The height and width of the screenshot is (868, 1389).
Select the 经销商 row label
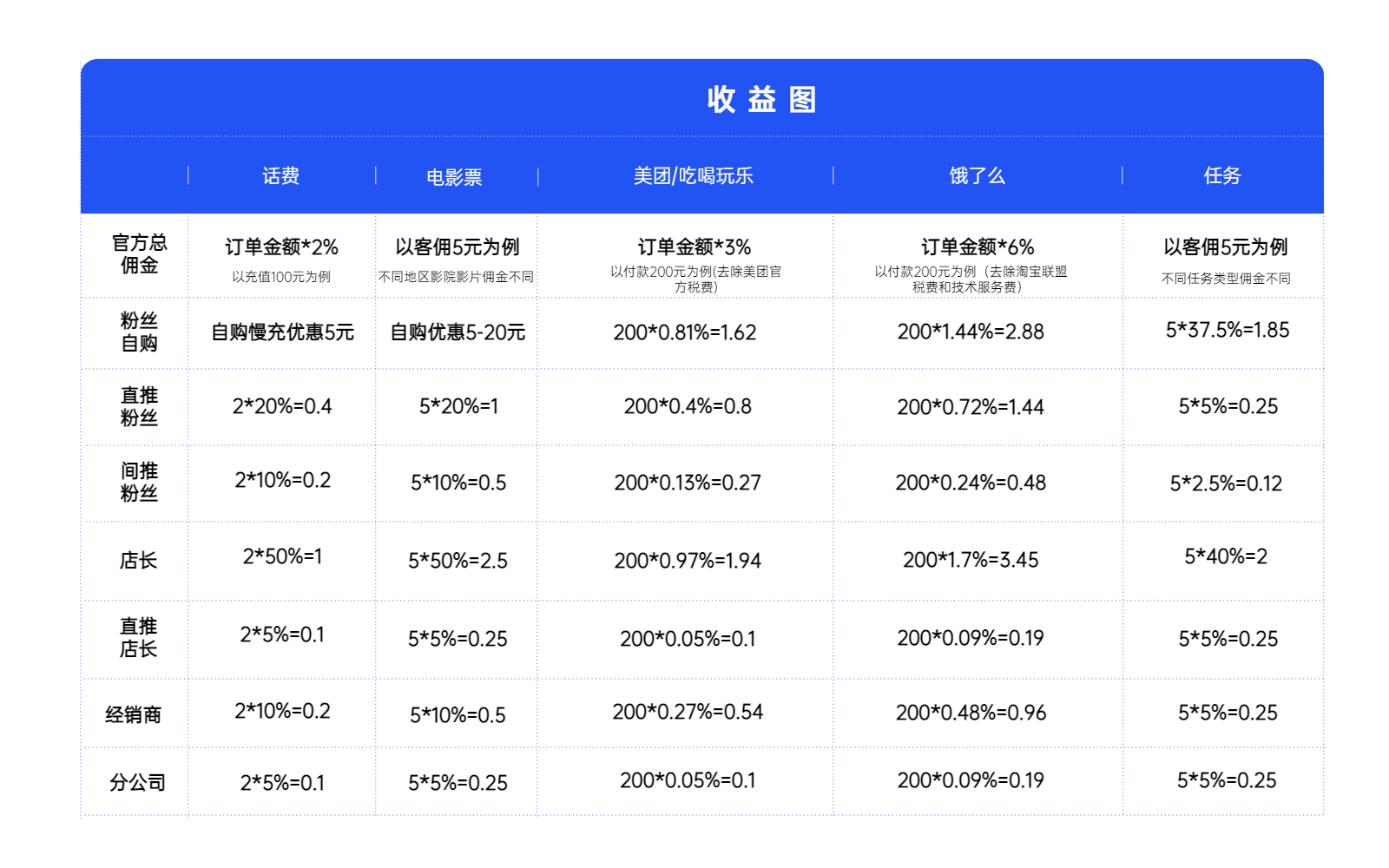134,714
